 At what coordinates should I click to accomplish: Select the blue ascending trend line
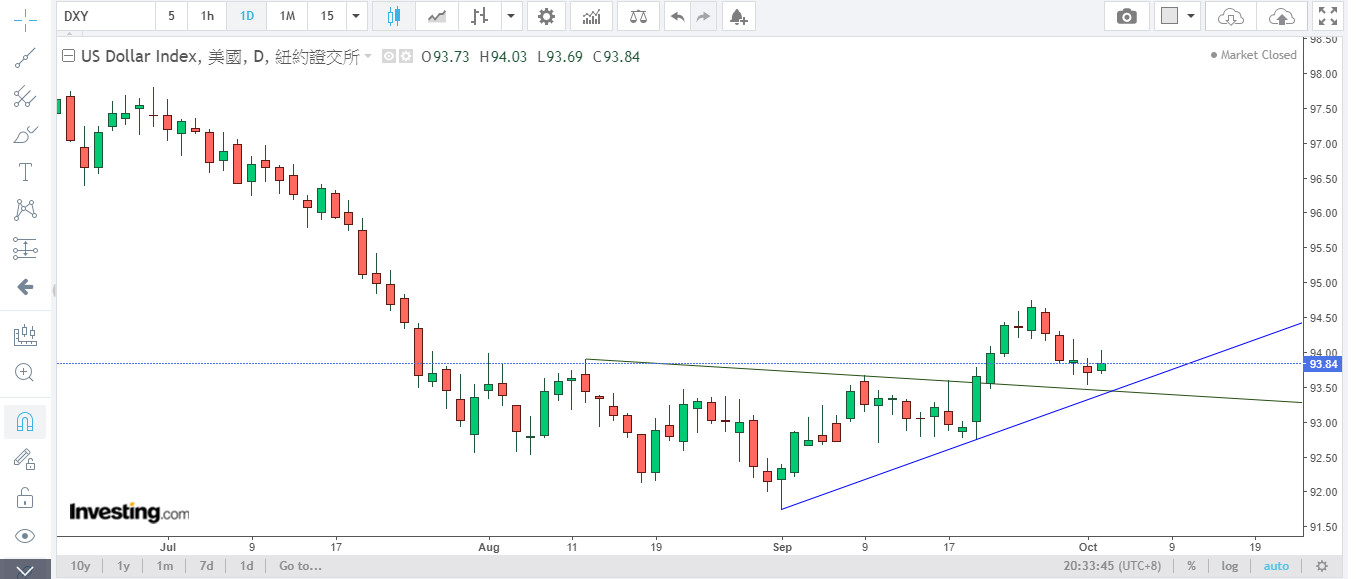point(1040,416)
